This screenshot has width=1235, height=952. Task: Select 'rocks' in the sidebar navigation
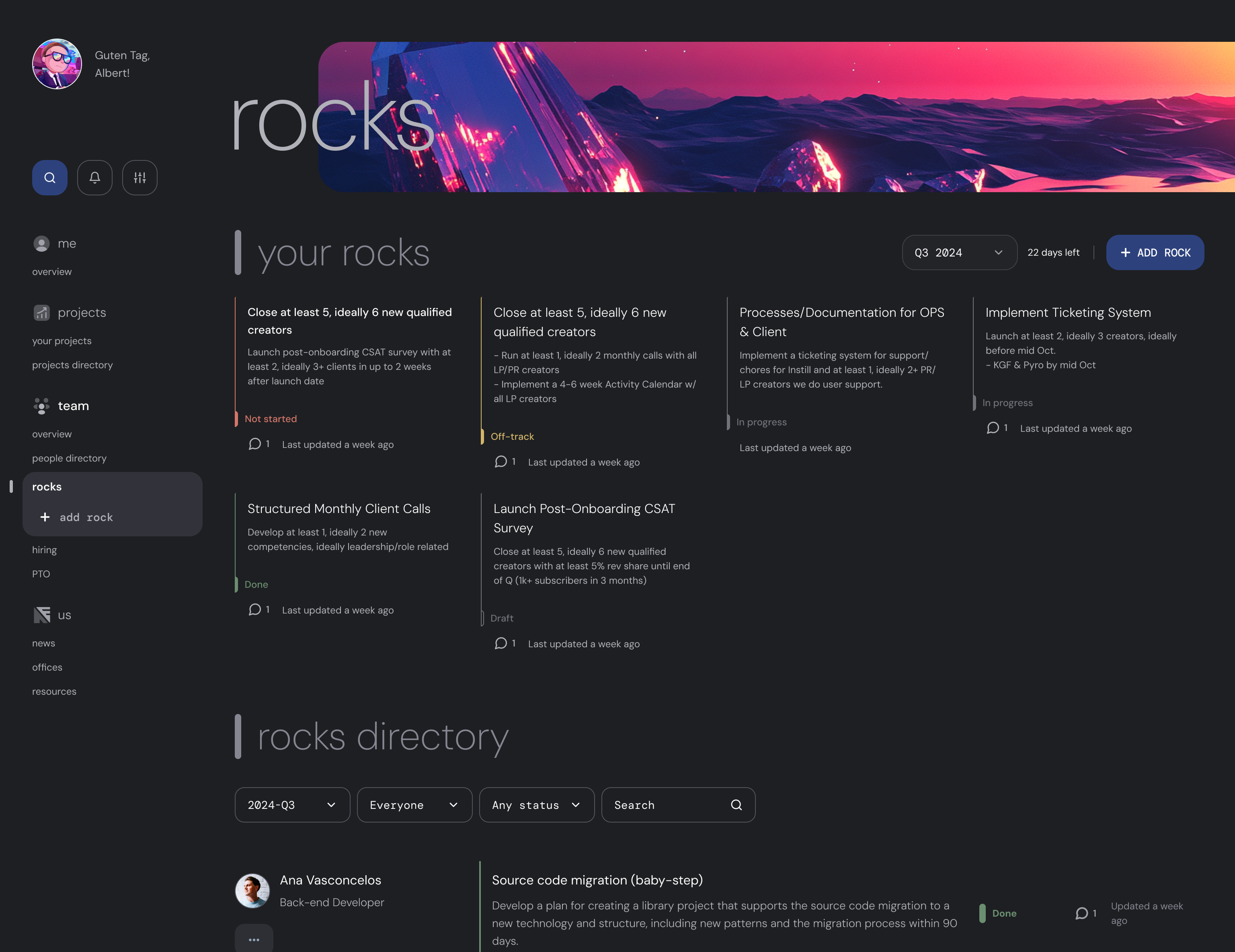click(x=47, y=486)
